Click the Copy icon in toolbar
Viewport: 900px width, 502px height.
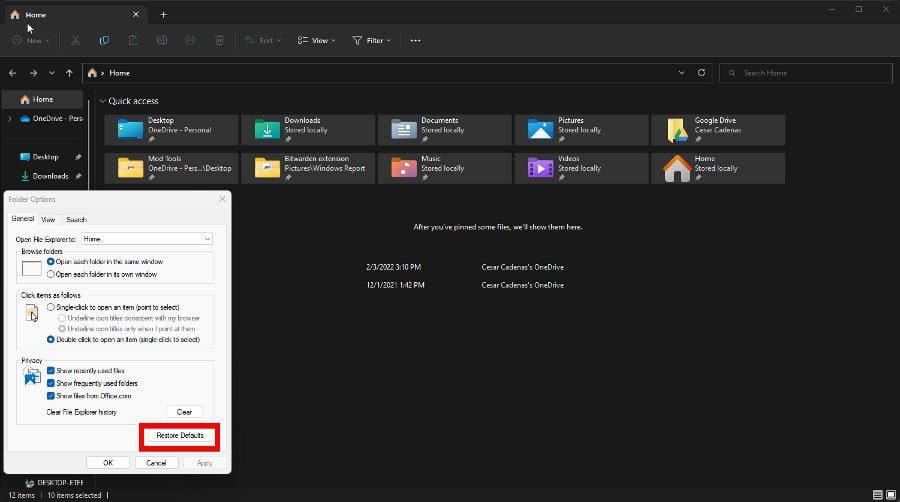(104, 40)
